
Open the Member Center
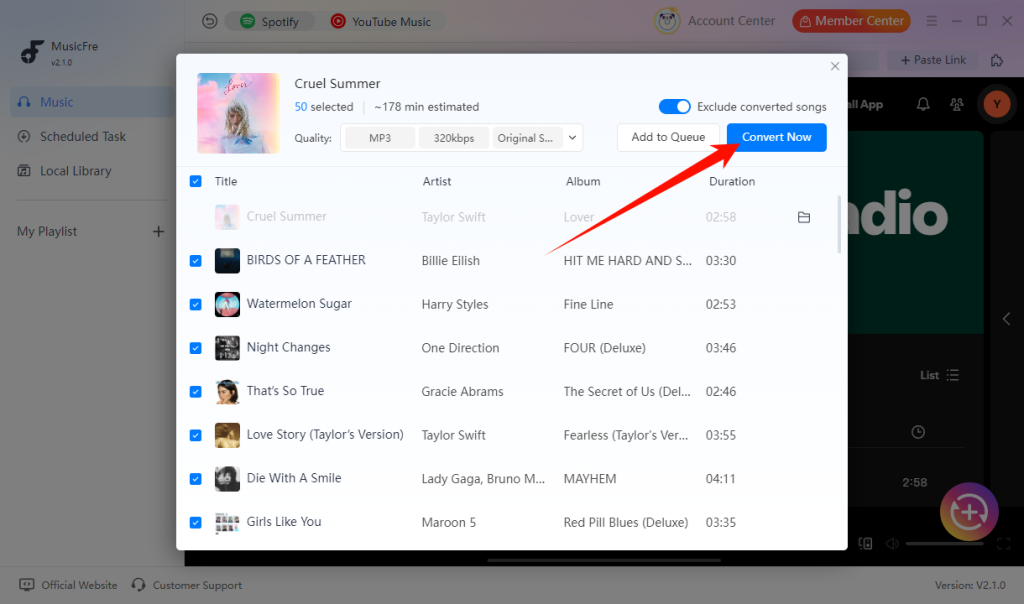pos(851,21)
